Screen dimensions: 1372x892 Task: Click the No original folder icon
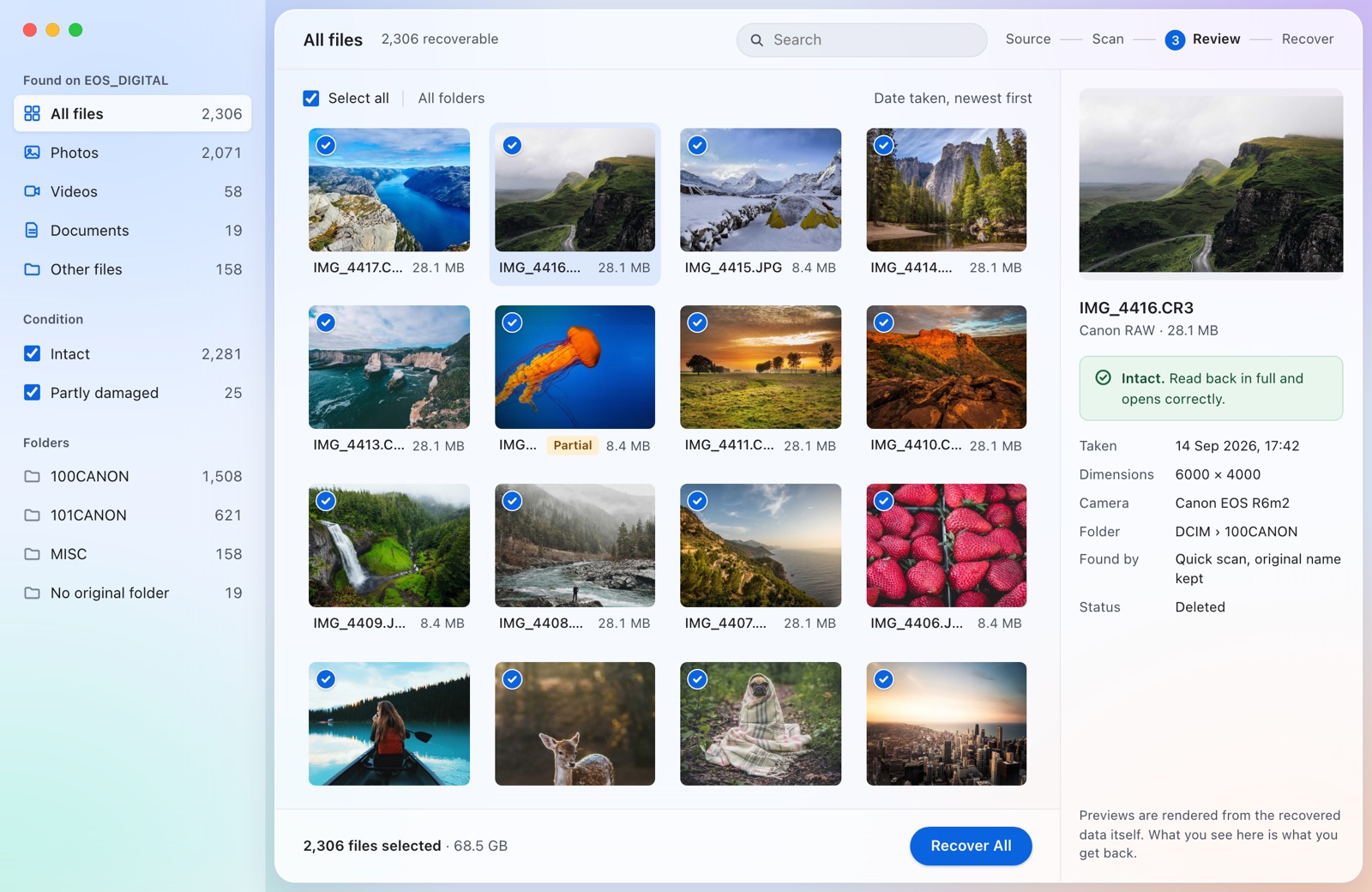coord(32,593)
